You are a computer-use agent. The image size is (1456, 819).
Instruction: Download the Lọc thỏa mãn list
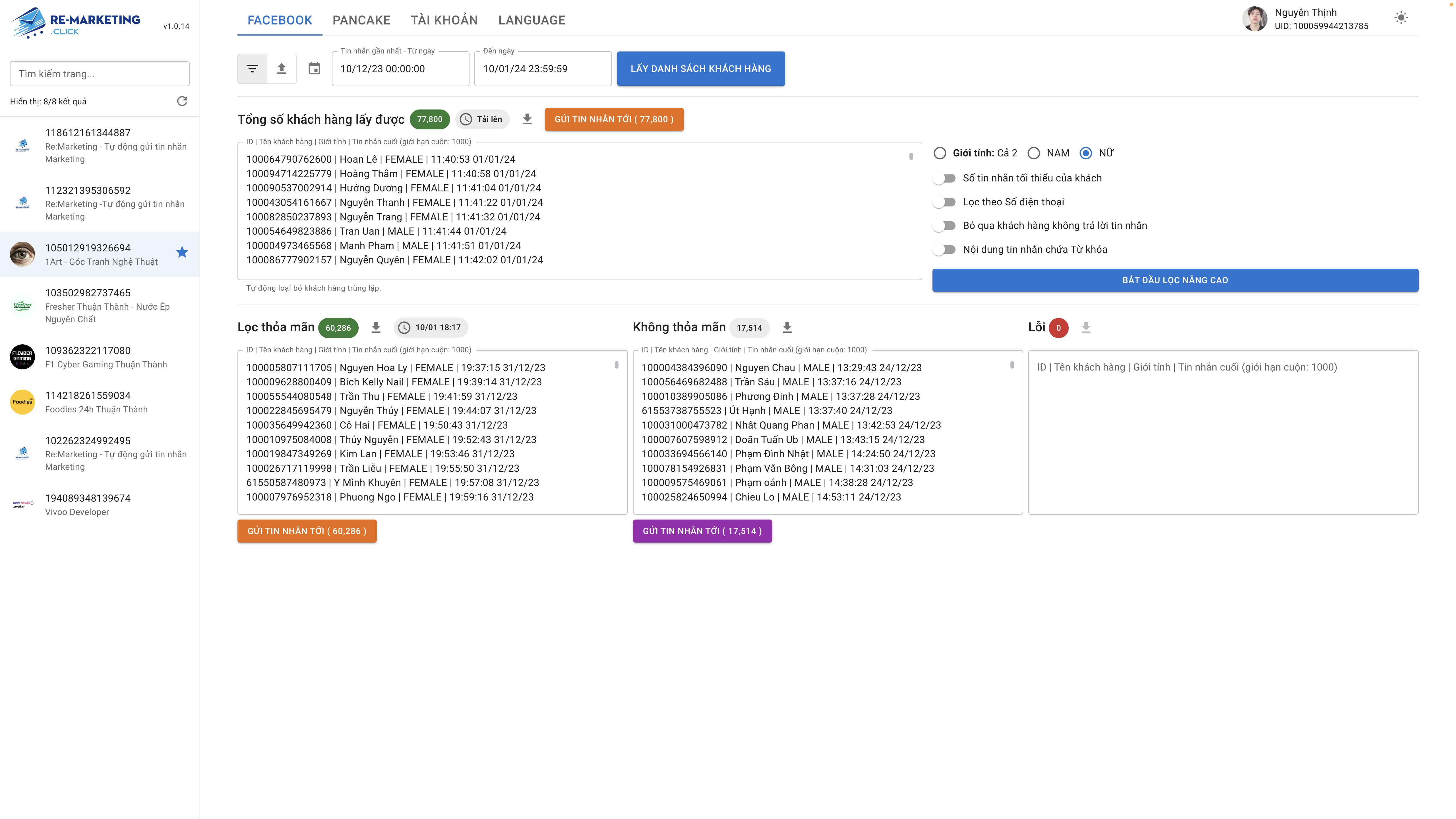[376, 327]
